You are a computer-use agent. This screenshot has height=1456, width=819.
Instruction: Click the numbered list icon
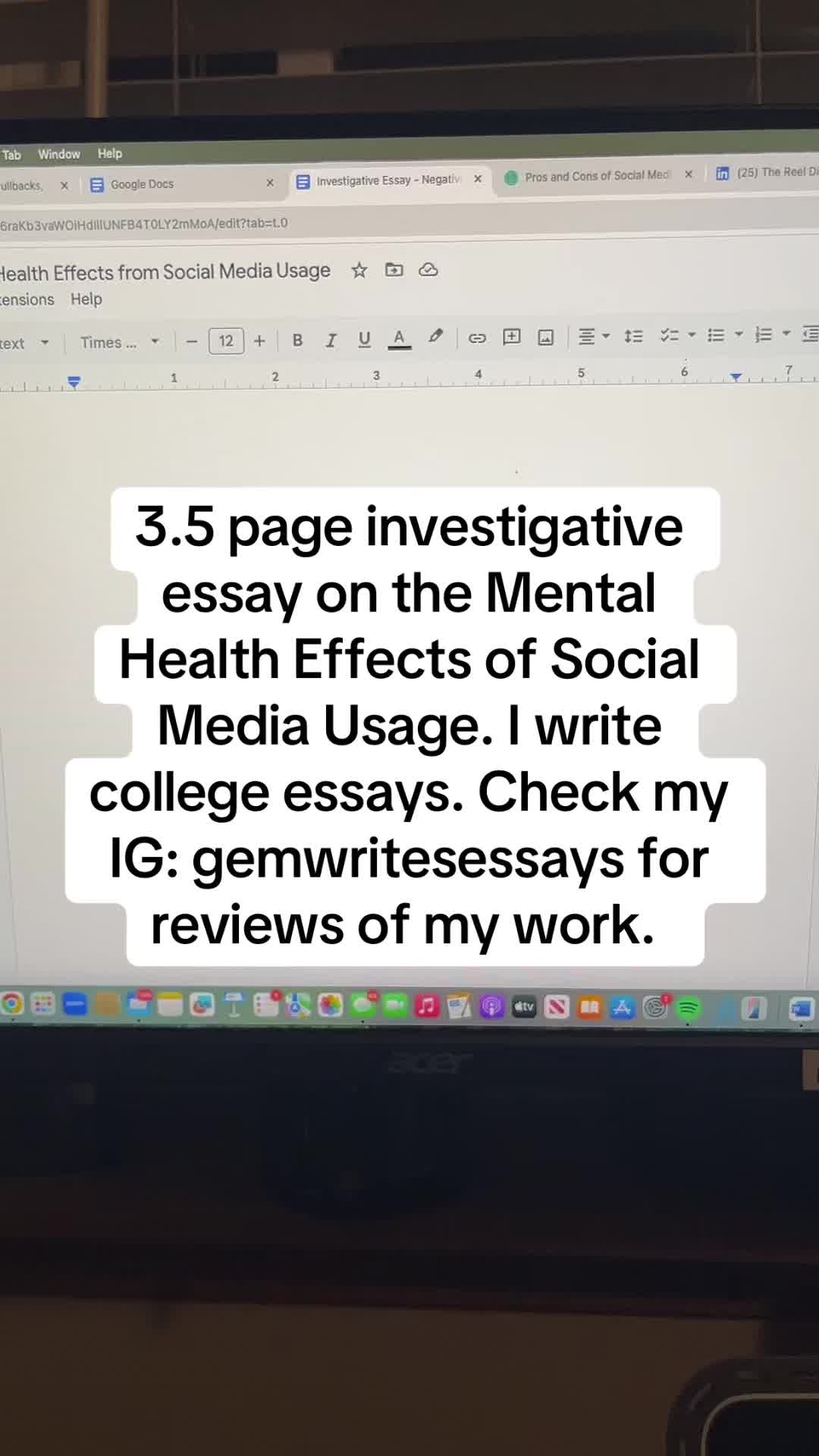coord(764,334)
